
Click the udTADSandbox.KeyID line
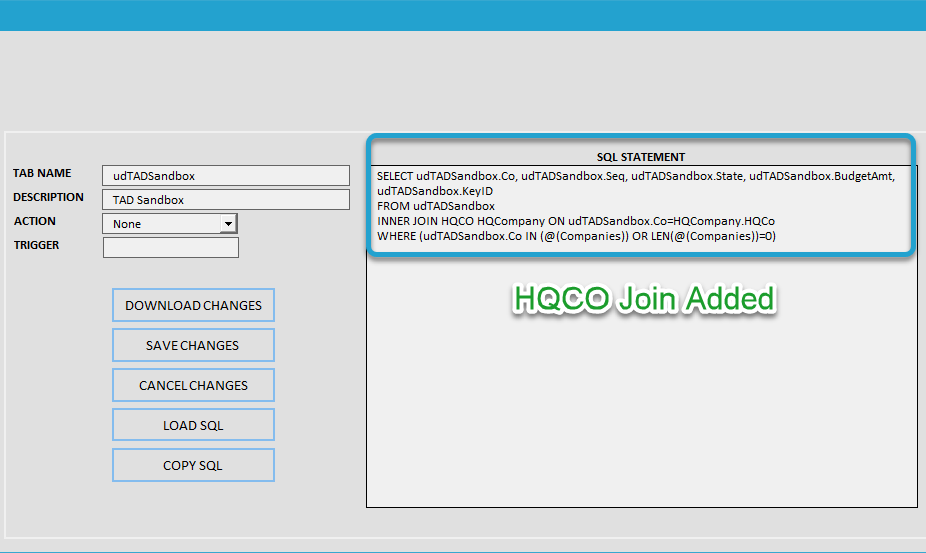coord(435,191)
